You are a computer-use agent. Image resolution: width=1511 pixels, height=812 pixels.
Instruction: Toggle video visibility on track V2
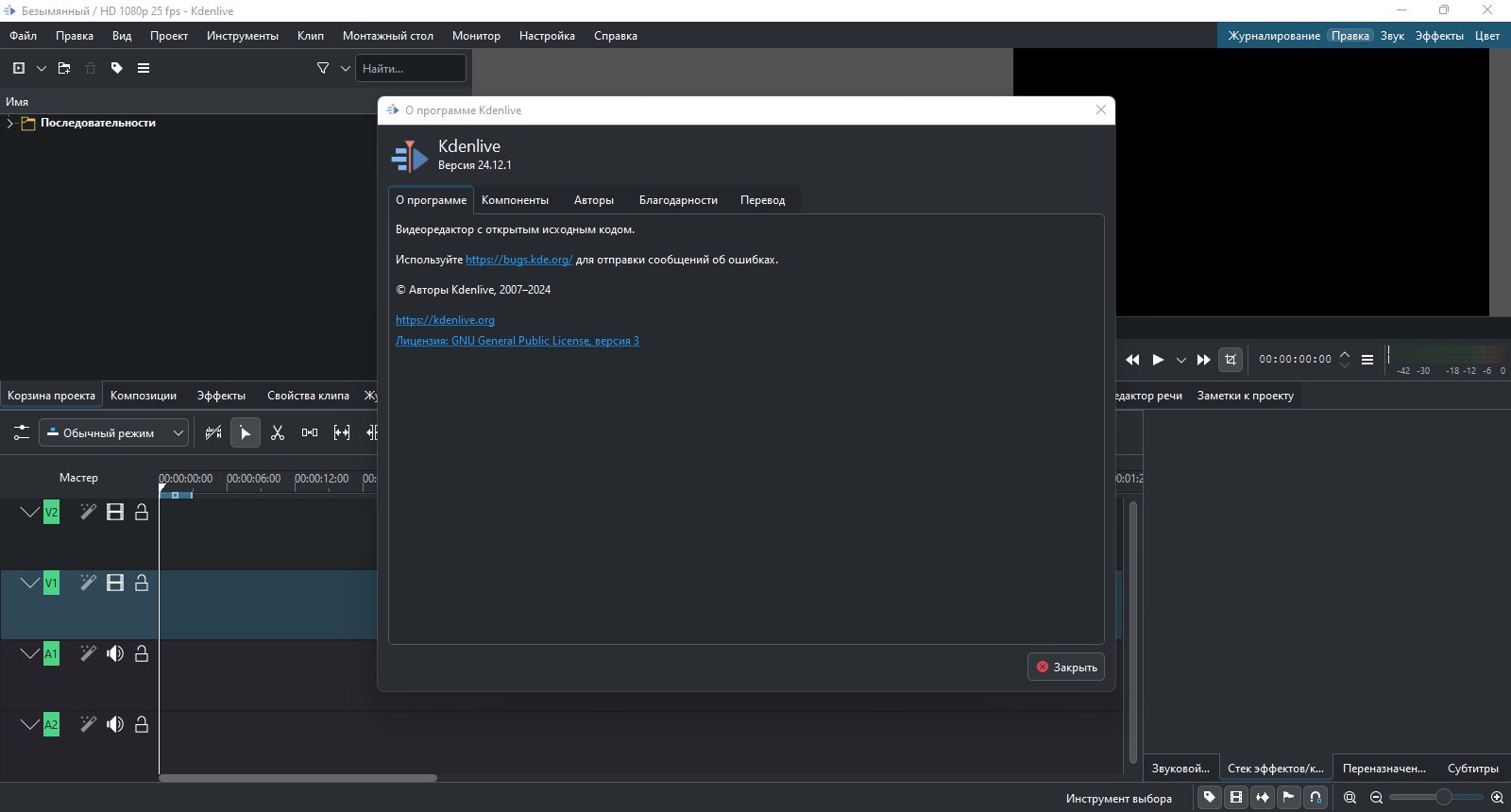click(x=115, y=512)
